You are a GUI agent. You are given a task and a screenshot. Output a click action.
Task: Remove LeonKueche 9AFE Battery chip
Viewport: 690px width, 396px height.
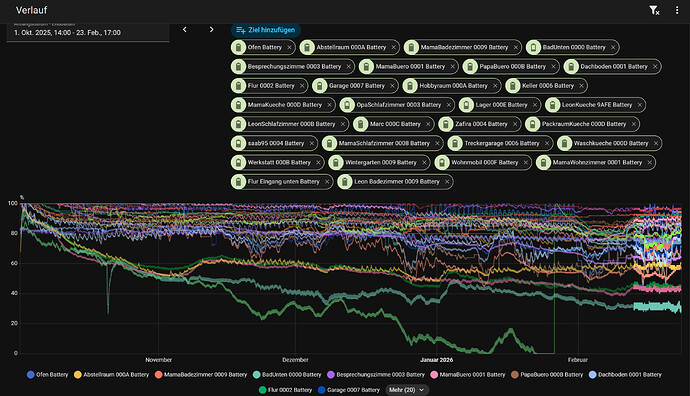pos(639,105)
